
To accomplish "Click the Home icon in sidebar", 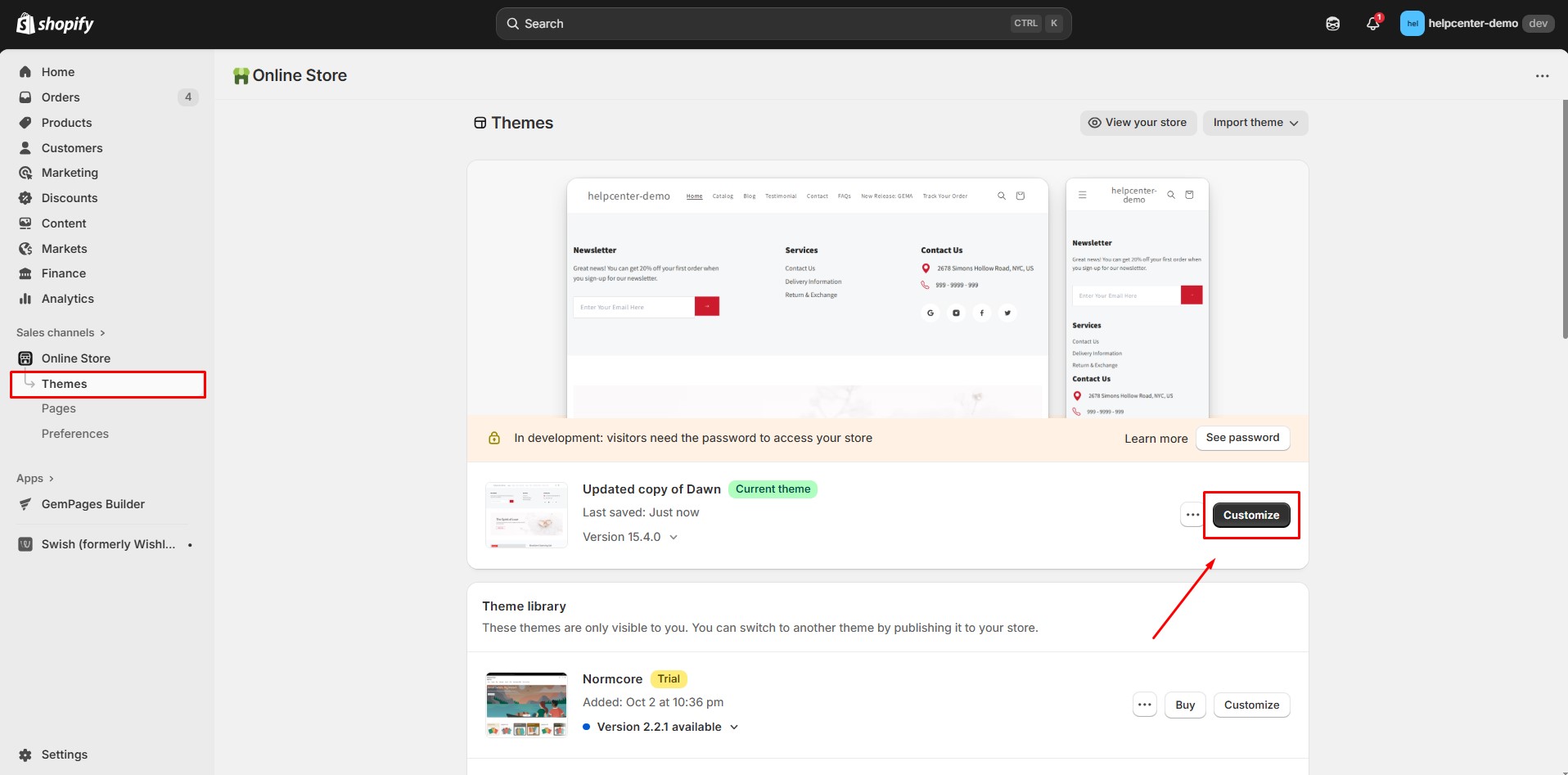I will [25, 72].
